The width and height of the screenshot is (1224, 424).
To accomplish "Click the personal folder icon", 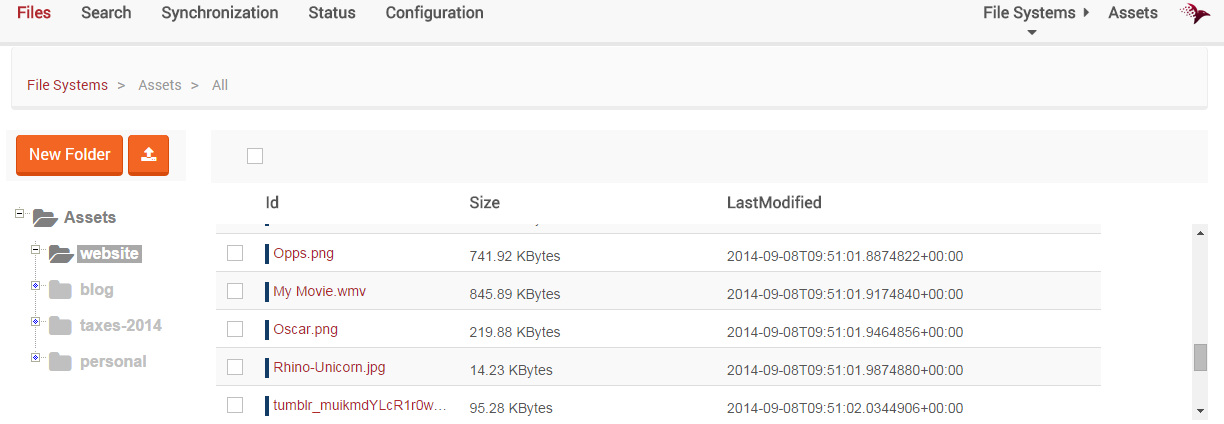I will [x=61, y=362].
